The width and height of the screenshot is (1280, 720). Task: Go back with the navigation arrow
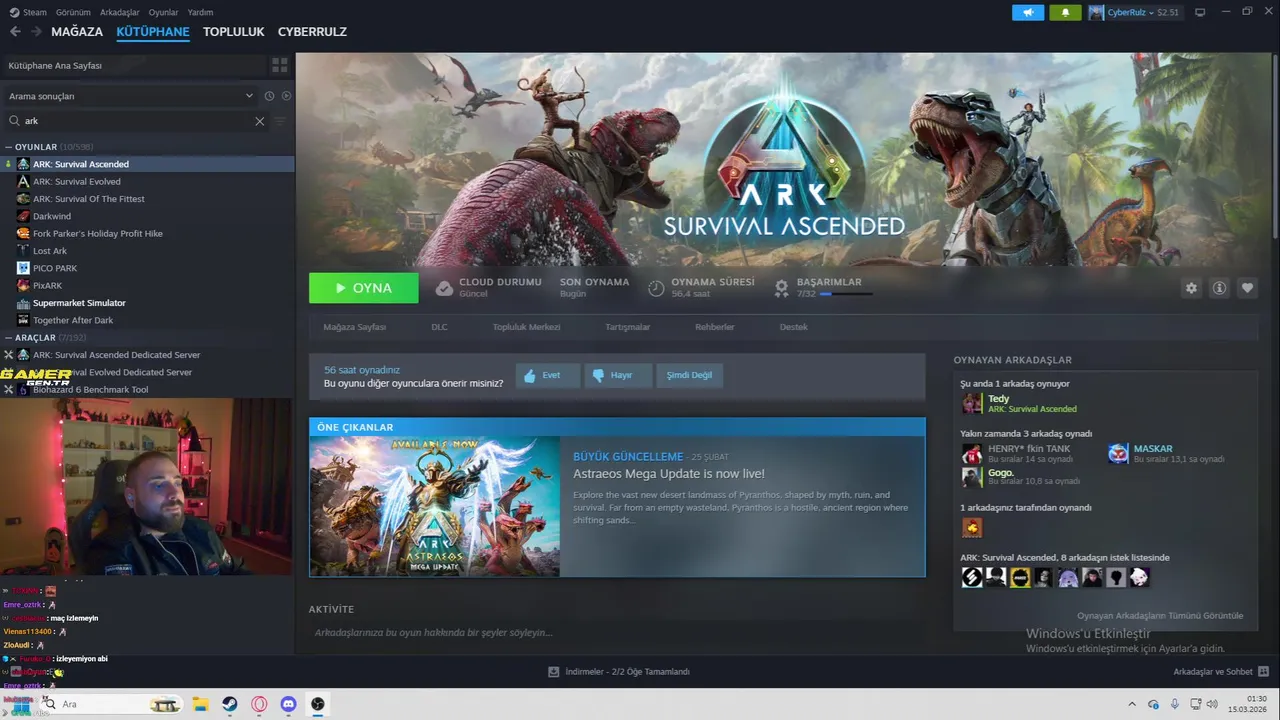coord(15,32)
